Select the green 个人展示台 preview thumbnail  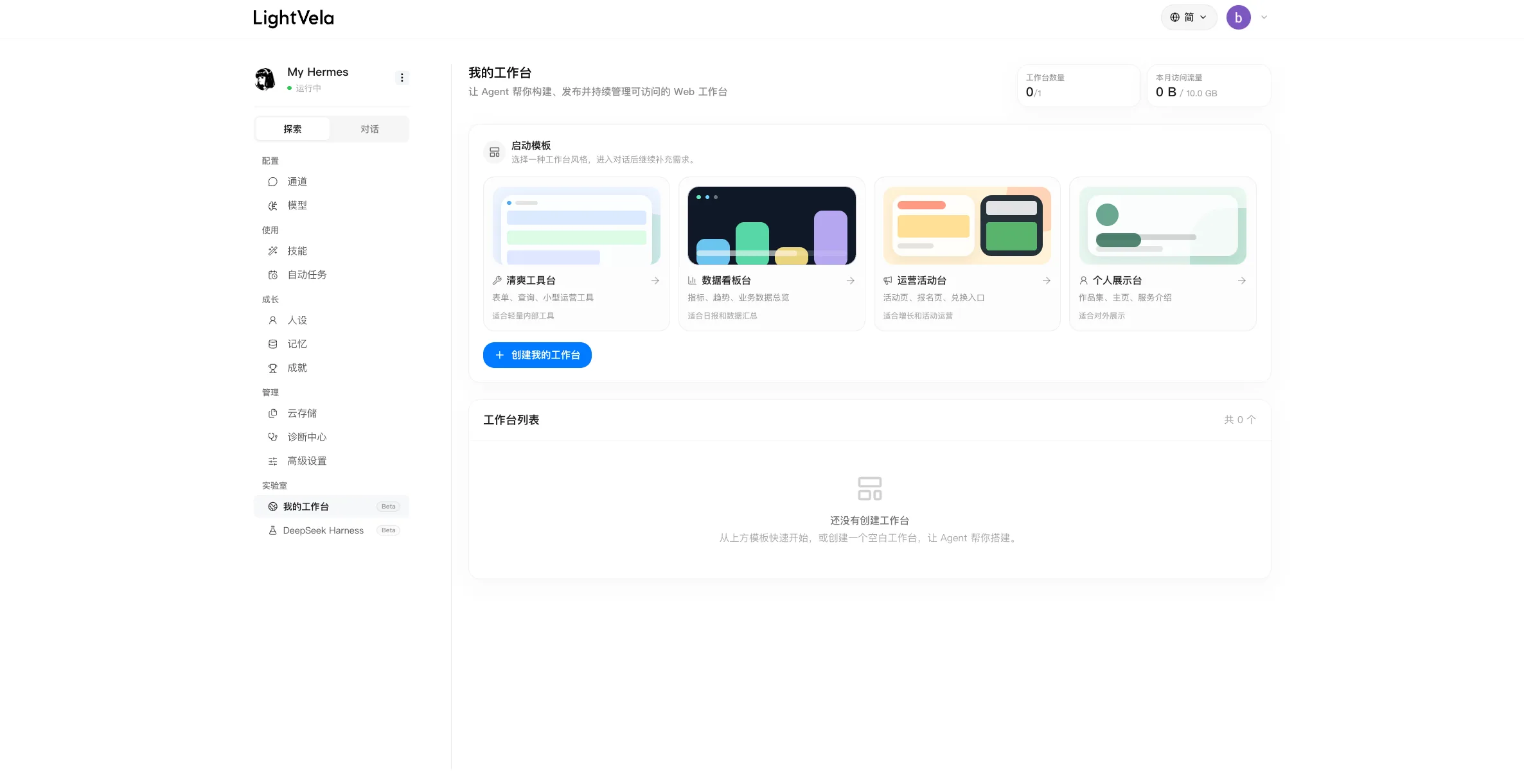[x=1162, y=226]
